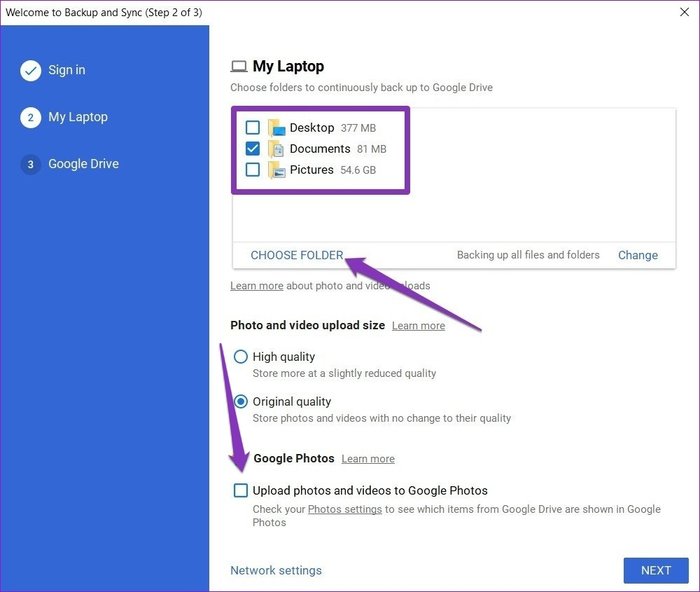Open Network settings
Image resolution: width=700 pixels, height=592 pixels.
tap(276, 571)
